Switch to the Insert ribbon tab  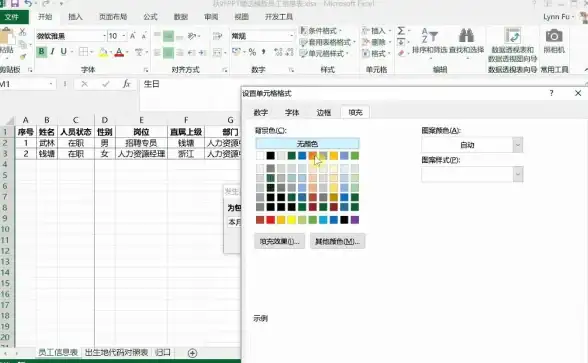click(x=75, y=17)
